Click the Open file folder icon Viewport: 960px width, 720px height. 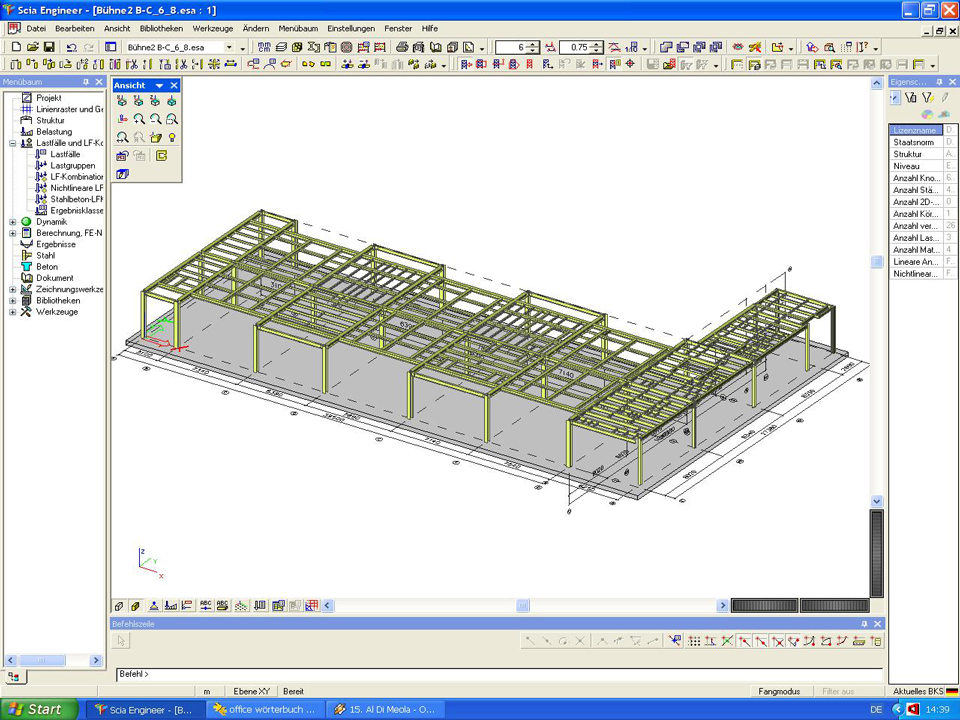pyautogui.click(x=33, y=47)
